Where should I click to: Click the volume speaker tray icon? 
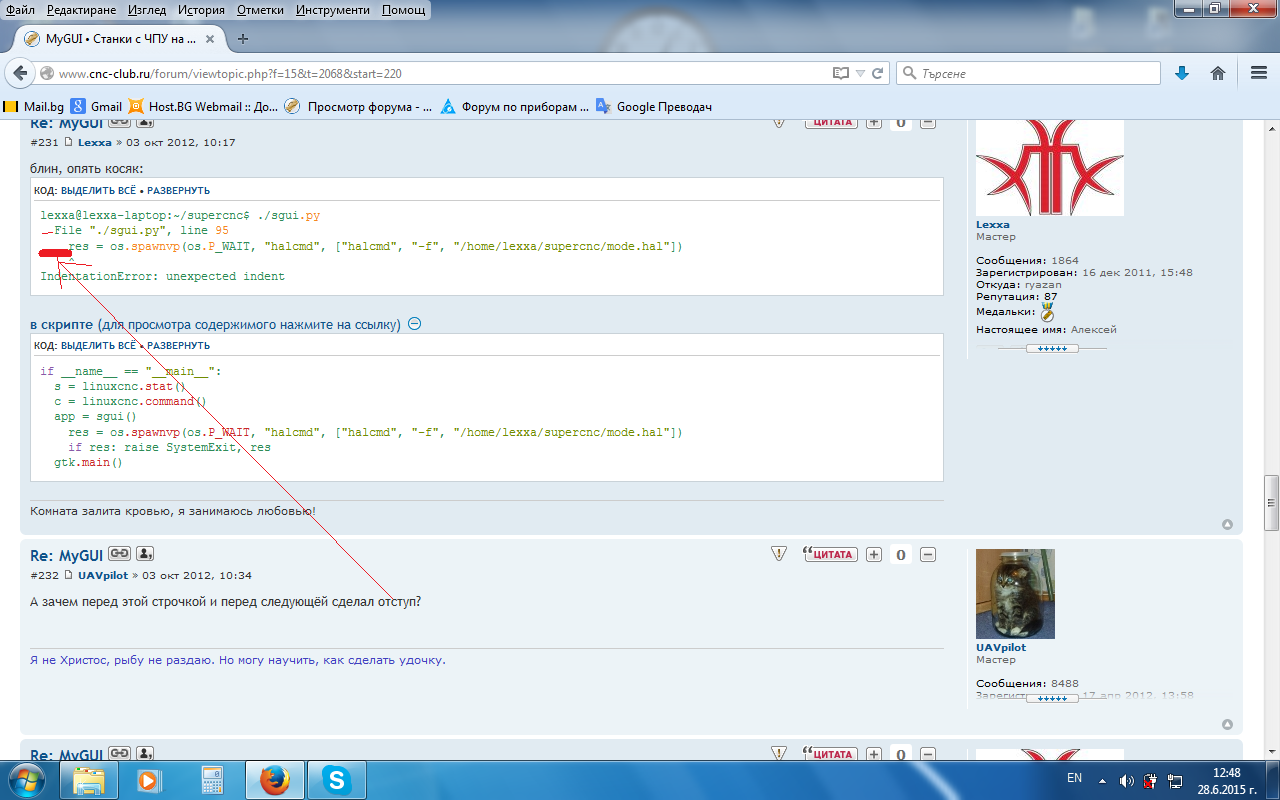[1127, 780]
